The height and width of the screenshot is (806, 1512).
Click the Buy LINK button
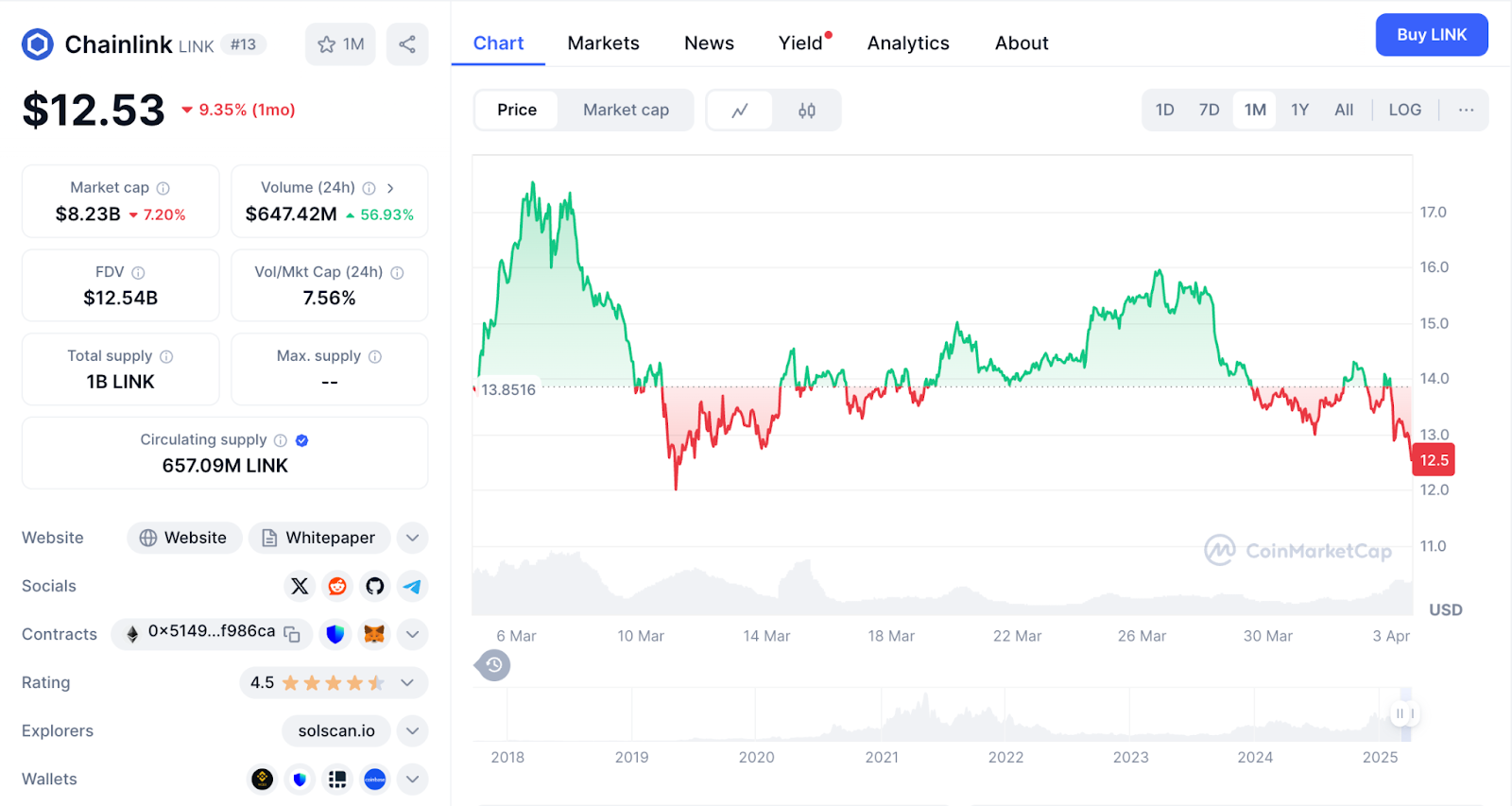[1432, 35]
